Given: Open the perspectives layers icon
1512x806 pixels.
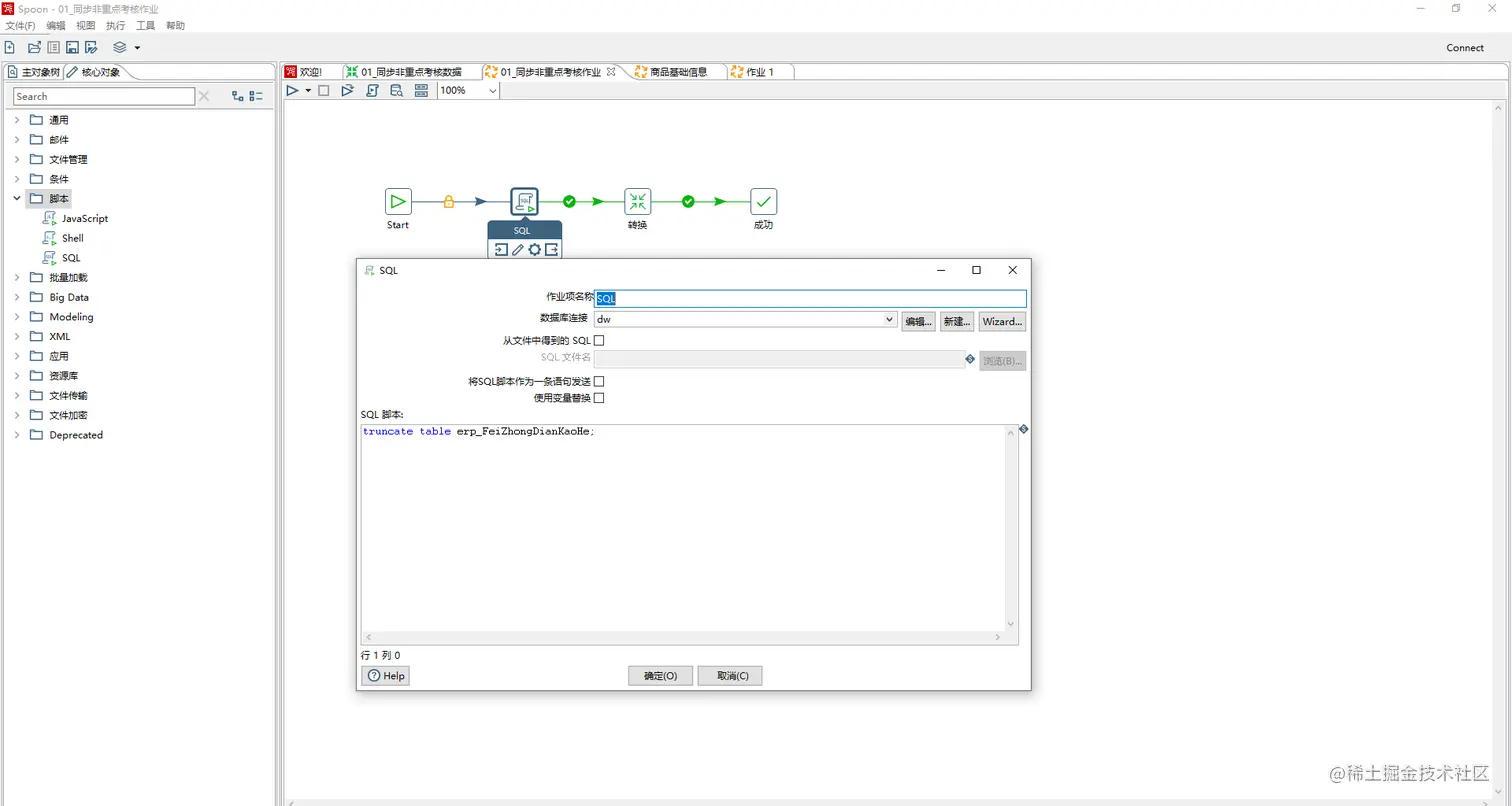Looking at the screenshot, I should 120,47.
